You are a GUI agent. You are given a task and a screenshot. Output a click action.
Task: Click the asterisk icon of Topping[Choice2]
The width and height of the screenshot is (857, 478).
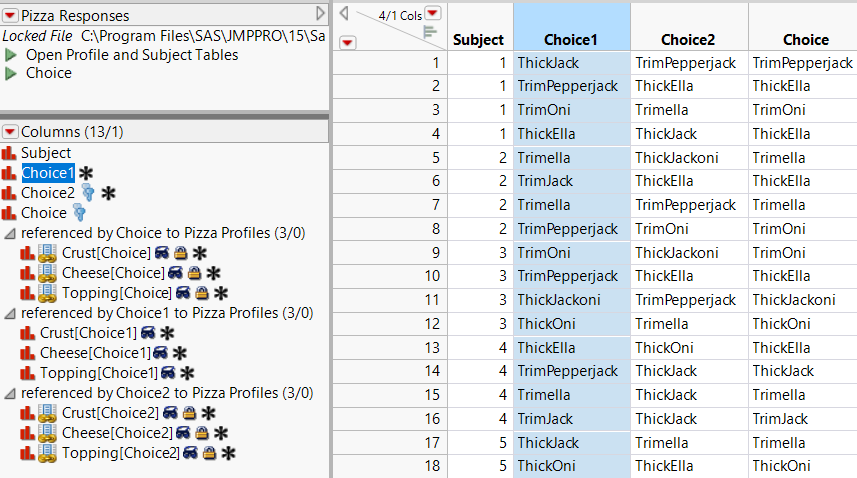coord(228,453)
